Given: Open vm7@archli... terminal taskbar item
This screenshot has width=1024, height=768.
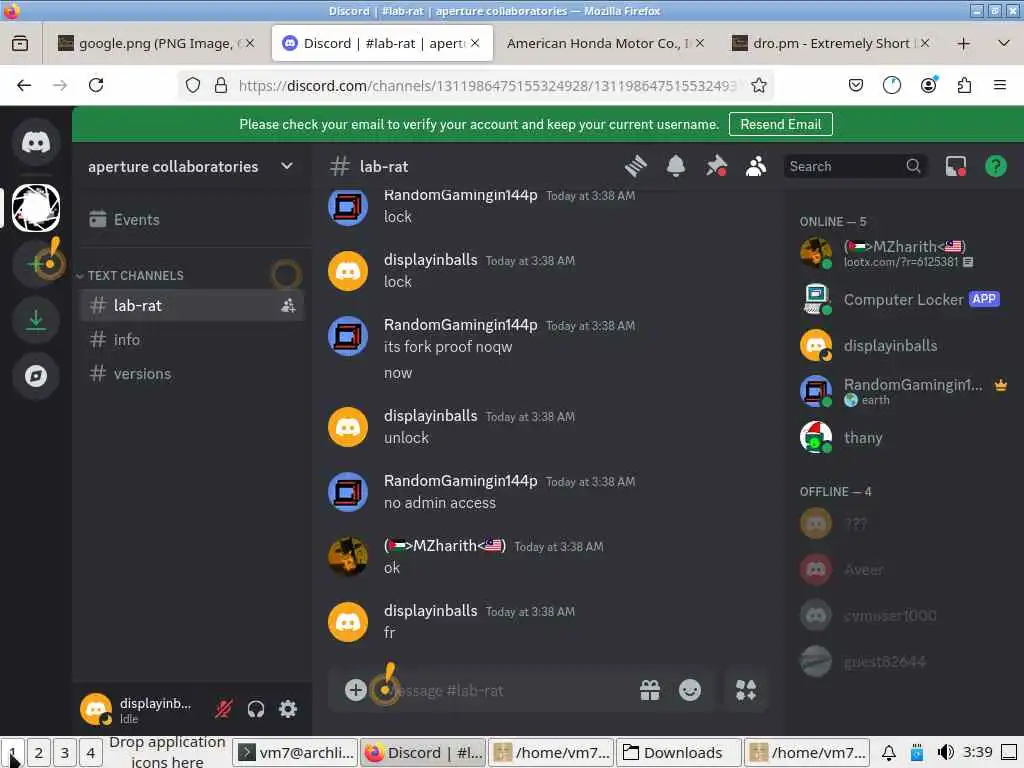Looking at the screenshot, I should tap(296, 753).
